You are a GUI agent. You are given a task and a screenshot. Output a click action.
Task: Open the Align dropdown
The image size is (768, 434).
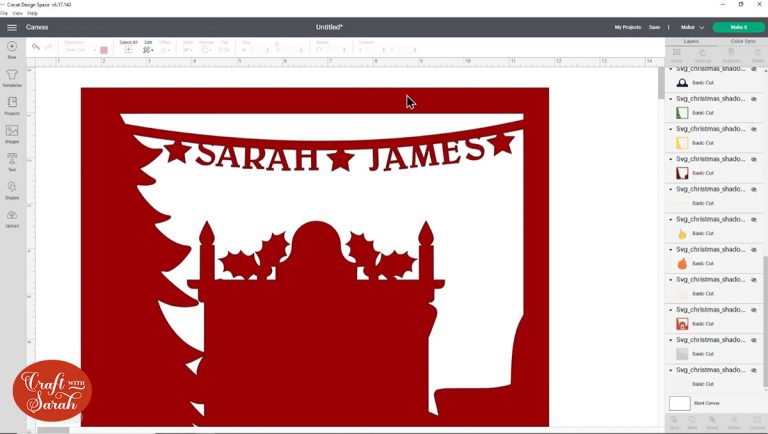click(188, 49)
